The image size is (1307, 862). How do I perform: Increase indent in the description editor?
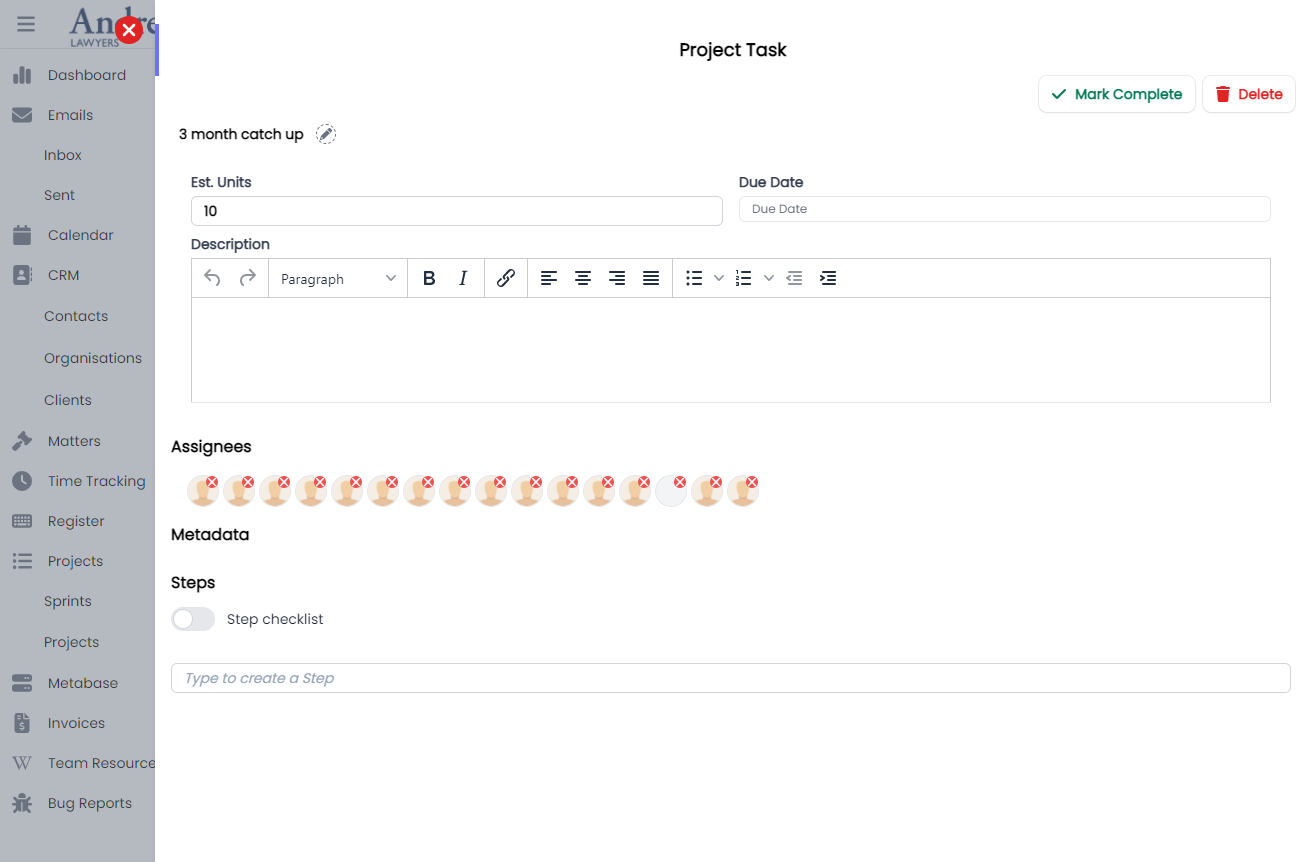[x=828, y=279]
